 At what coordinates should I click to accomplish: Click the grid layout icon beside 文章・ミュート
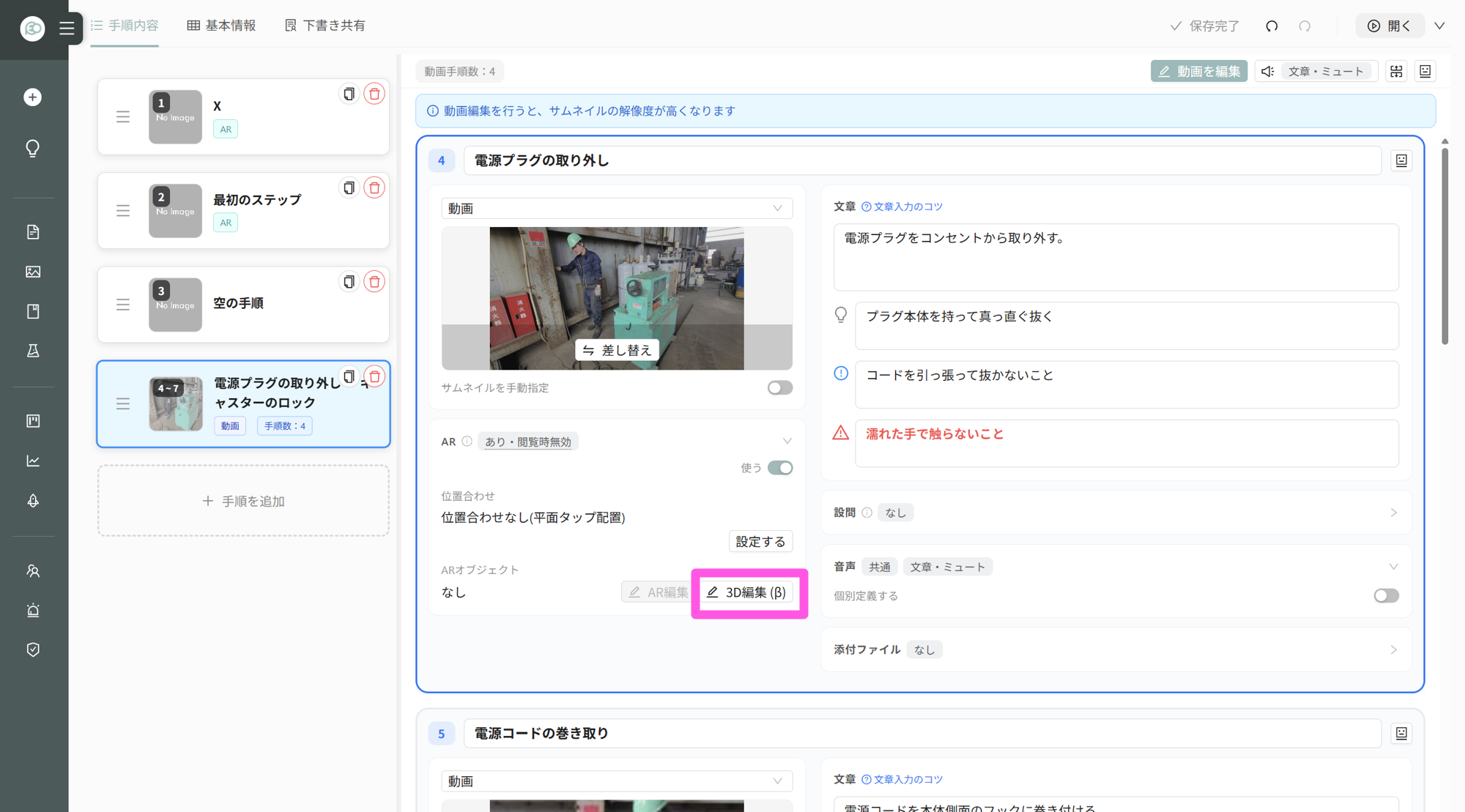tap(1397, 71)
